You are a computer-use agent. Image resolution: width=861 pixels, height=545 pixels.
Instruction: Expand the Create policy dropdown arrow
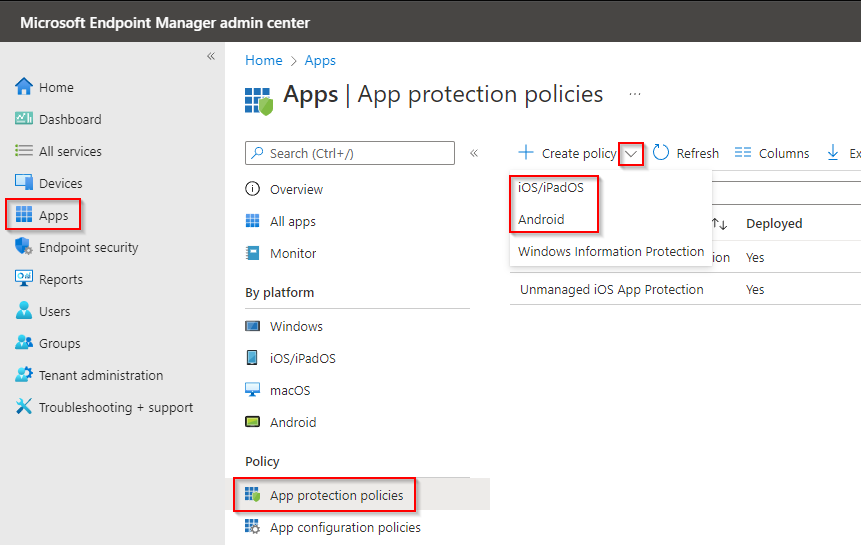[x=631, y=153]
